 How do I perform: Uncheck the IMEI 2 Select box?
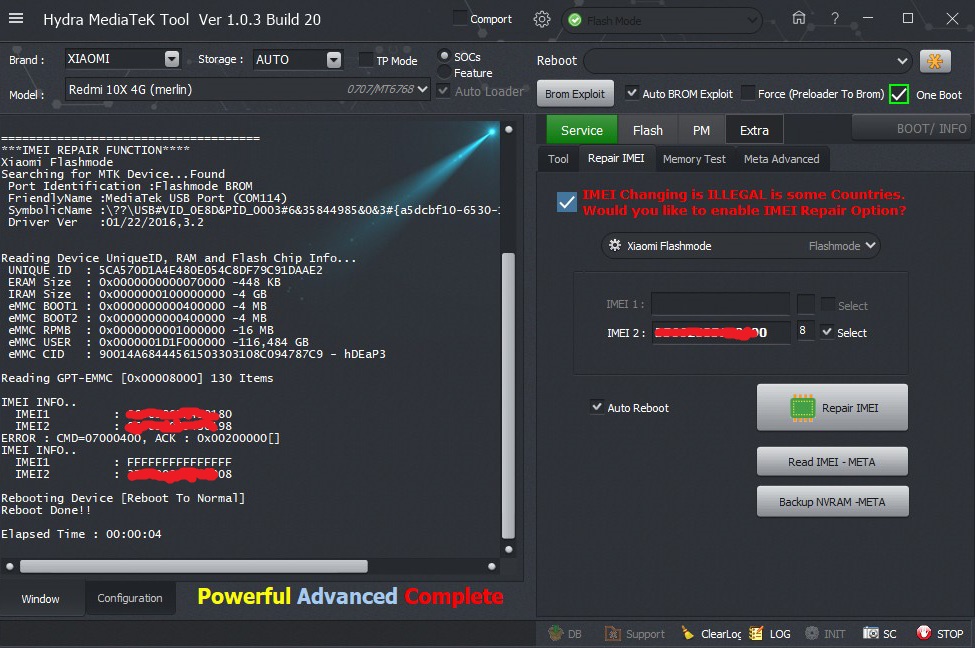[x=826, y=332]
